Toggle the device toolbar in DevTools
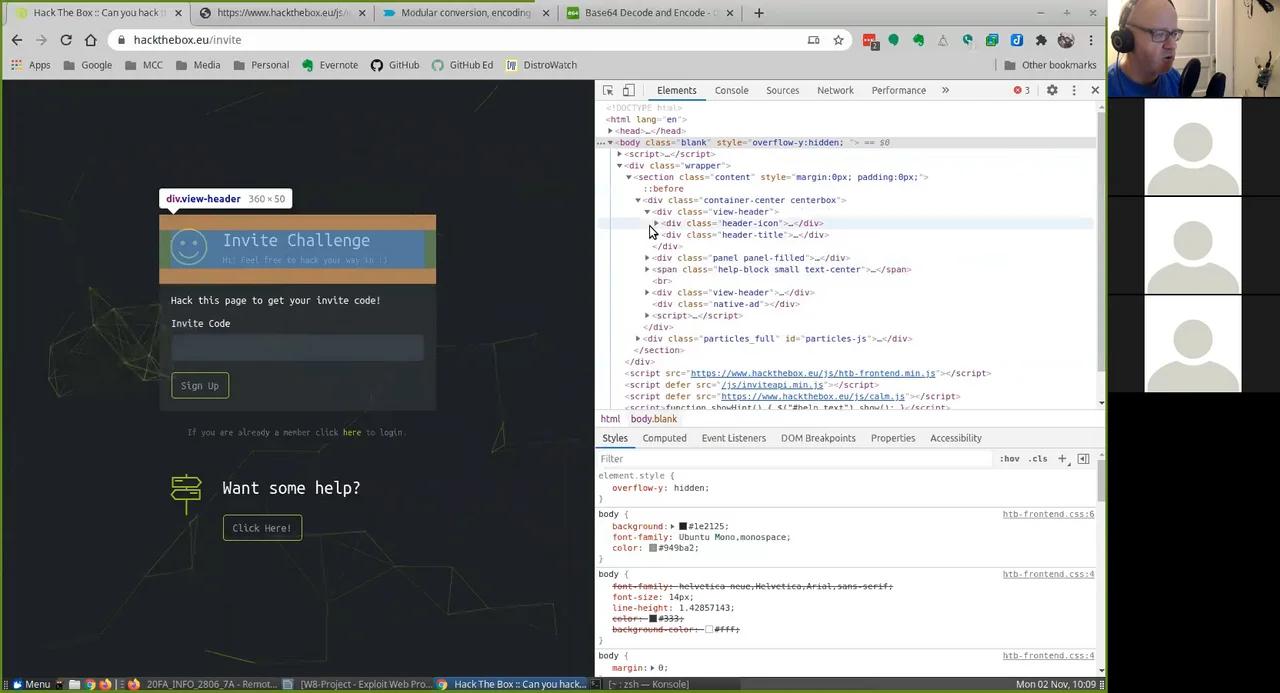The height and width of the screenshot is (693, 1280). [628, 90]
